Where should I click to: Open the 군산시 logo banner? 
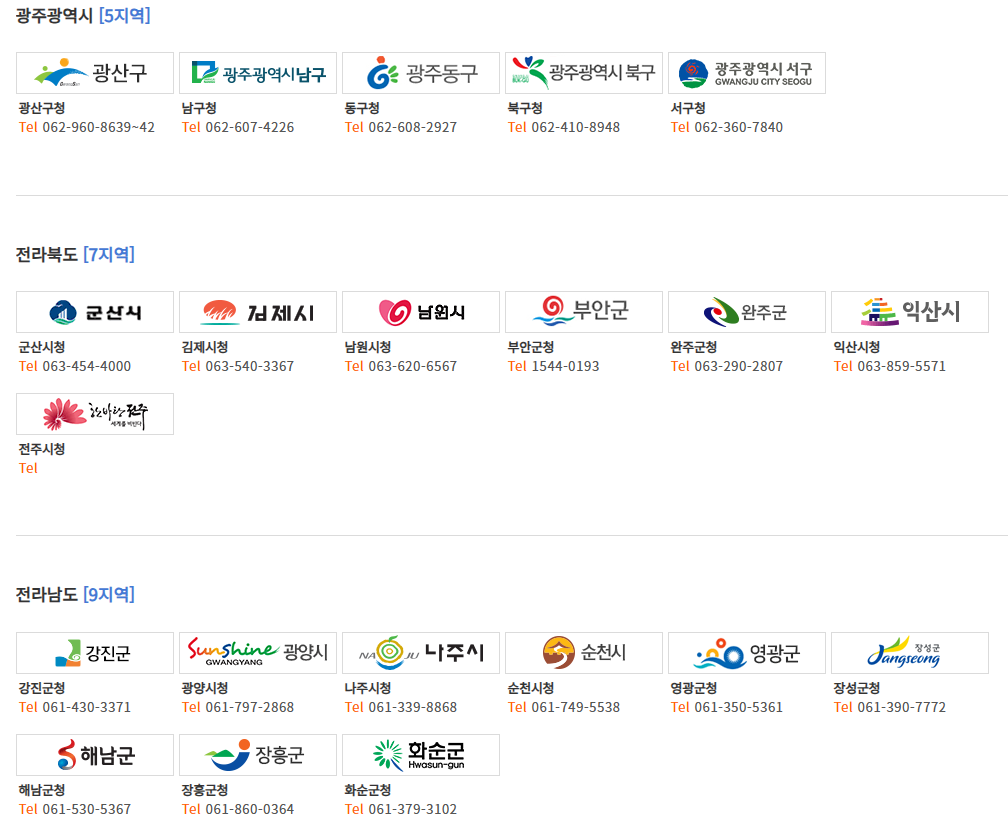point(95,312)
